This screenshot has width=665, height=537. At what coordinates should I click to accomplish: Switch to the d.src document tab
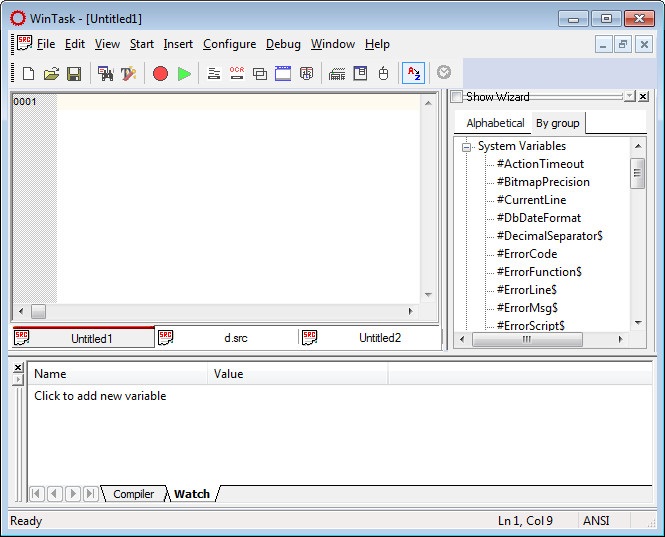tap(227, 338)
